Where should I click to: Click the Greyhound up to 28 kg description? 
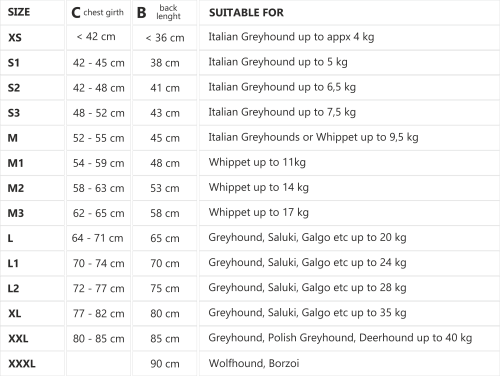(x=307, y=288)
